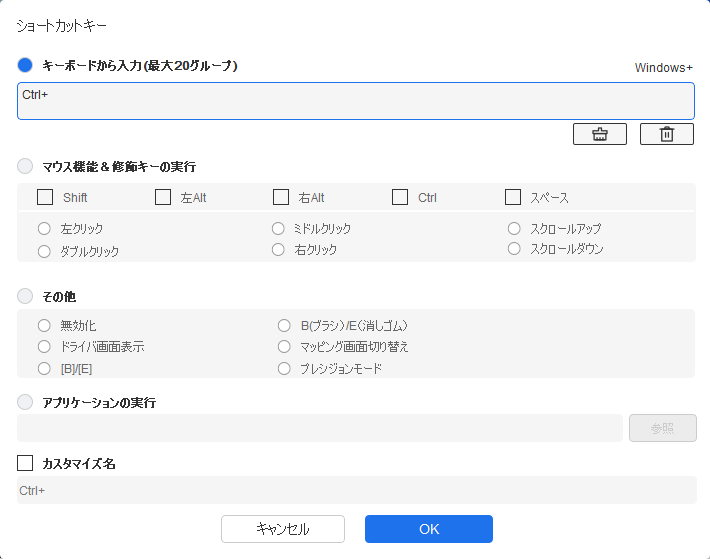Tick the 右Alt checkbox
Screen dimensions: 710x559
(281, 197)
